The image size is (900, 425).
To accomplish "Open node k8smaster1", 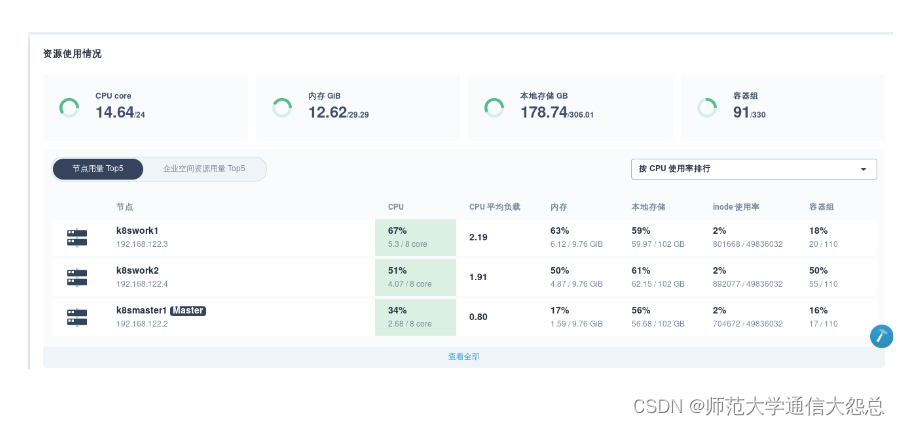I will coord(142,311).
